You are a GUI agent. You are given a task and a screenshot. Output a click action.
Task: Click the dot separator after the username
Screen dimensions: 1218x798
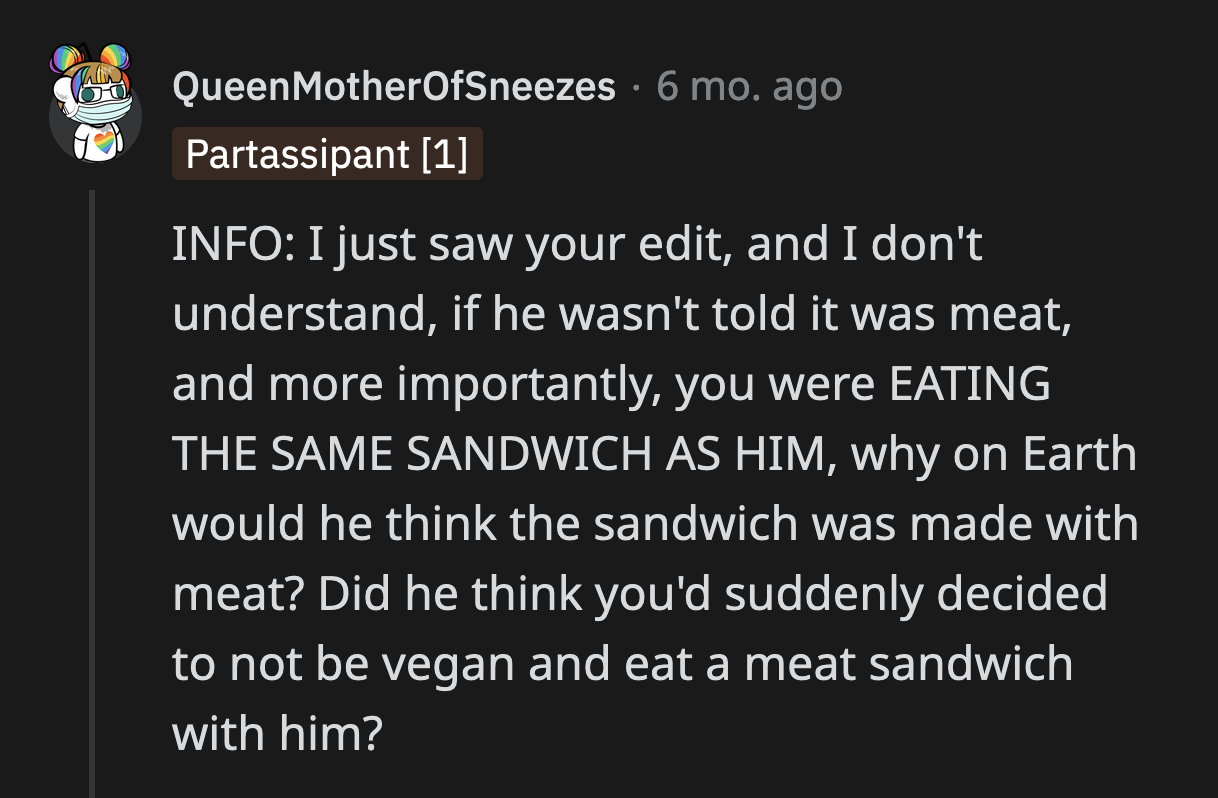click(636, 88)
